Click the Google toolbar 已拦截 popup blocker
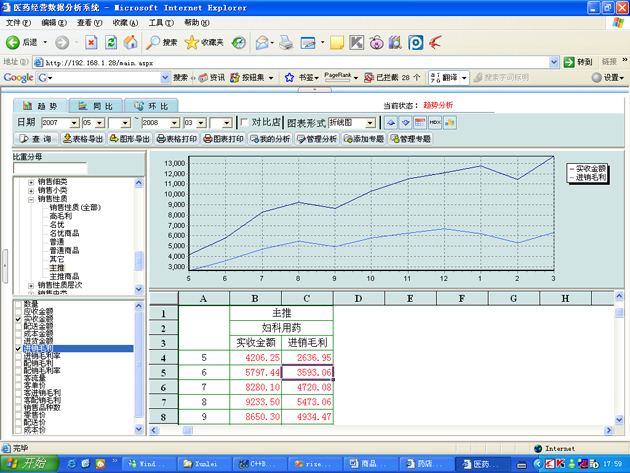The height and width of the screenshot is (473, 630). click(x=392, y=78)
